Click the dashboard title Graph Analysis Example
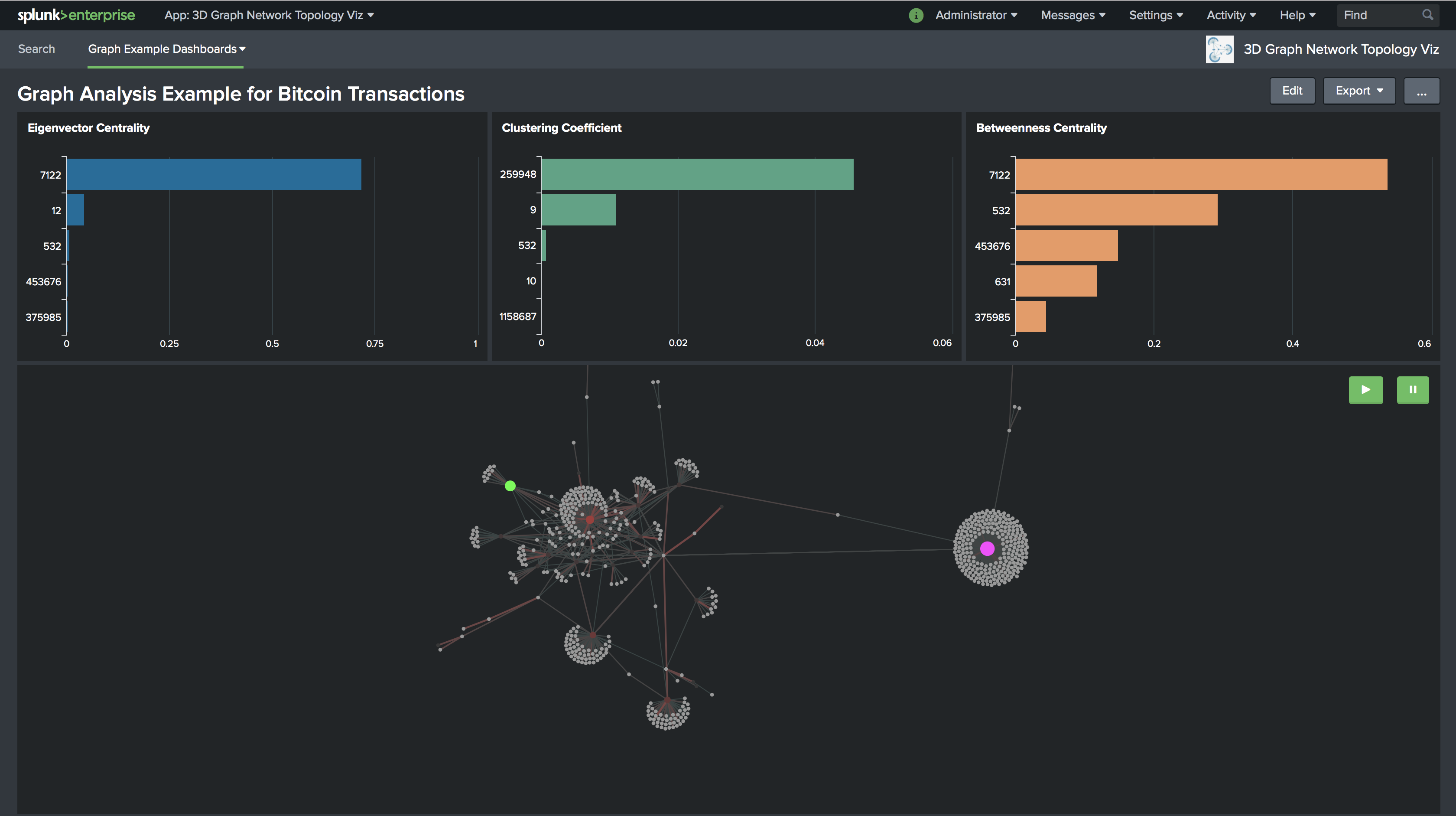 [x=241, y=94]
